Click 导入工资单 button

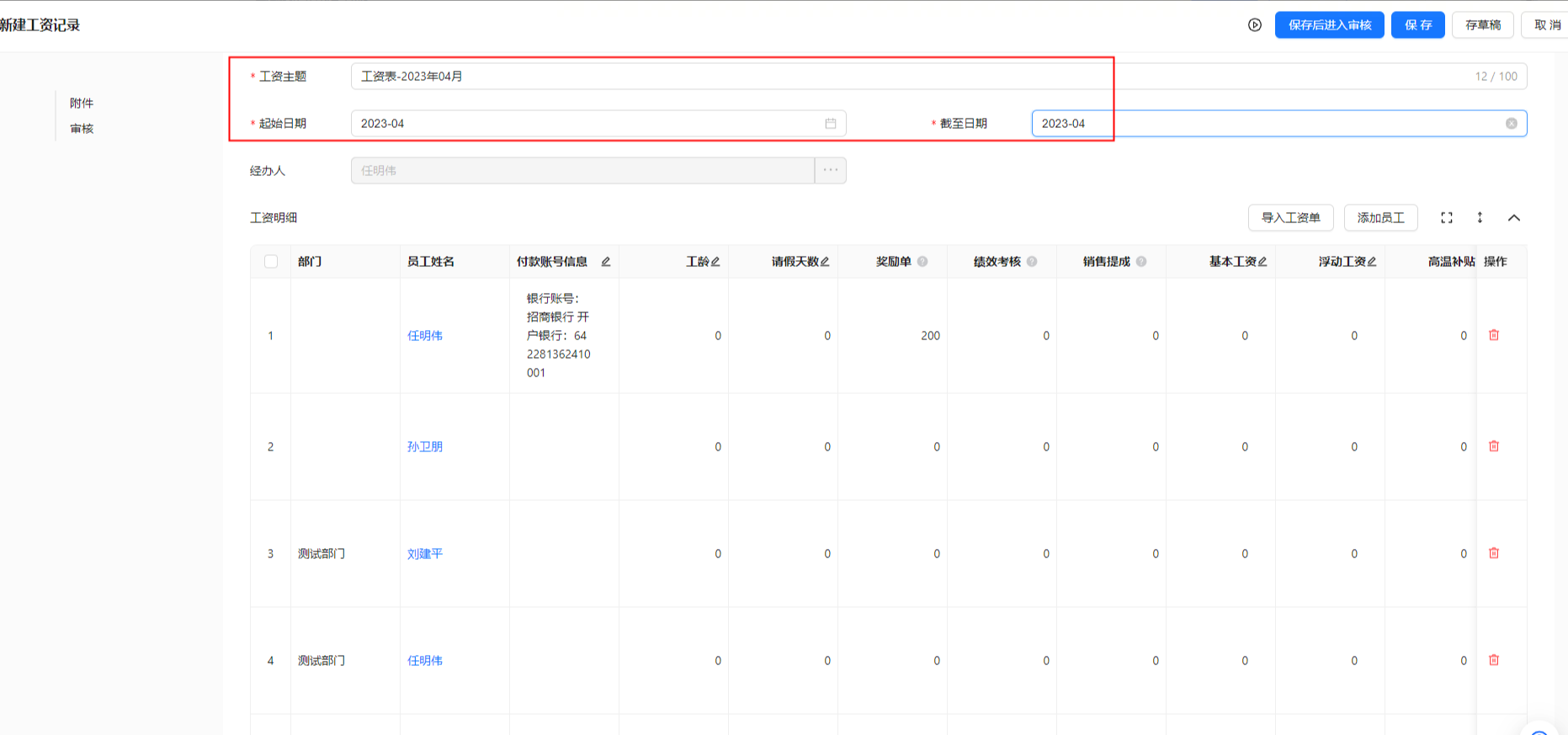coord(1291,218)
